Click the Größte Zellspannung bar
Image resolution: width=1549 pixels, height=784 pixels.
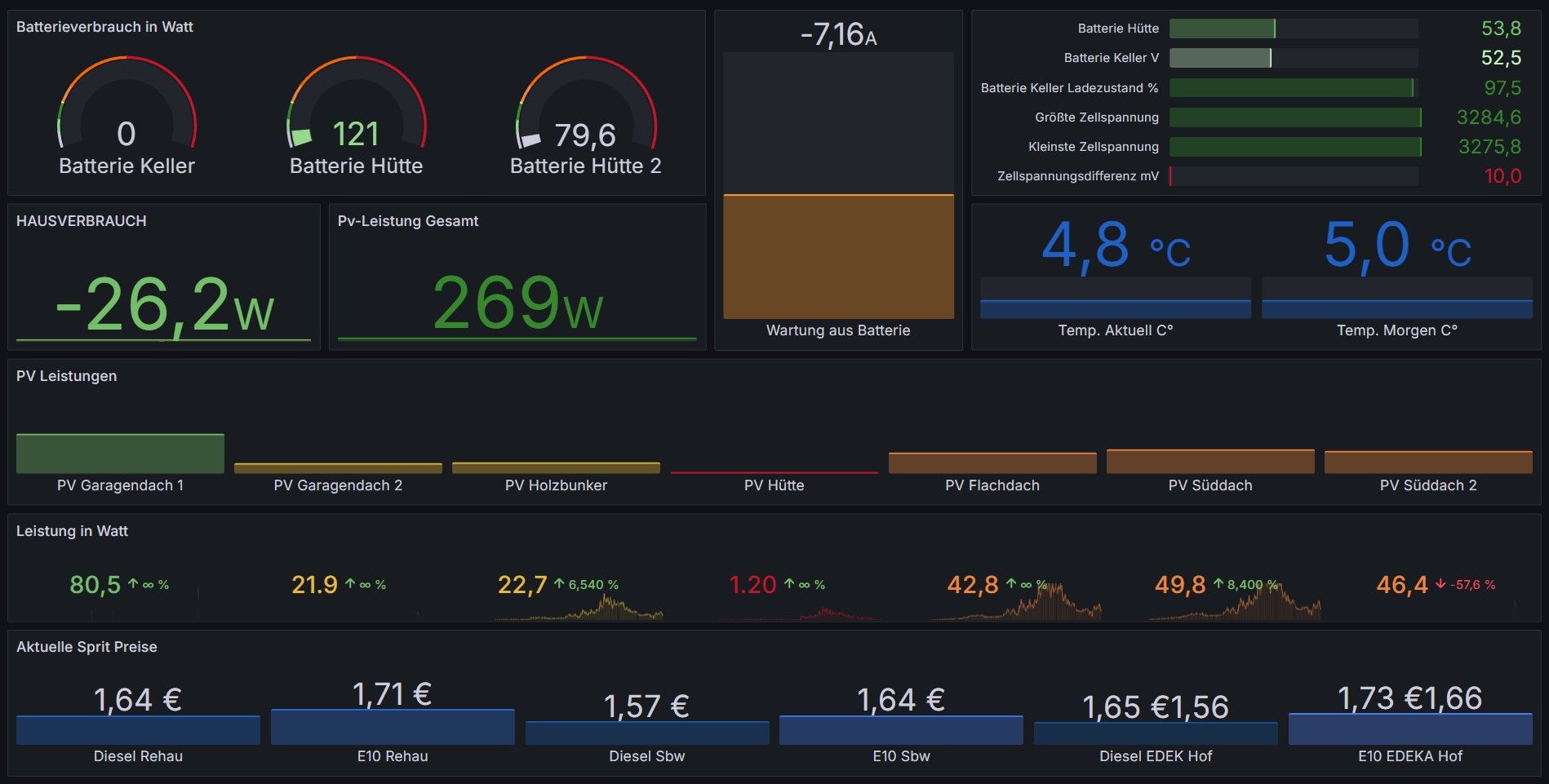click(1294, 117)
